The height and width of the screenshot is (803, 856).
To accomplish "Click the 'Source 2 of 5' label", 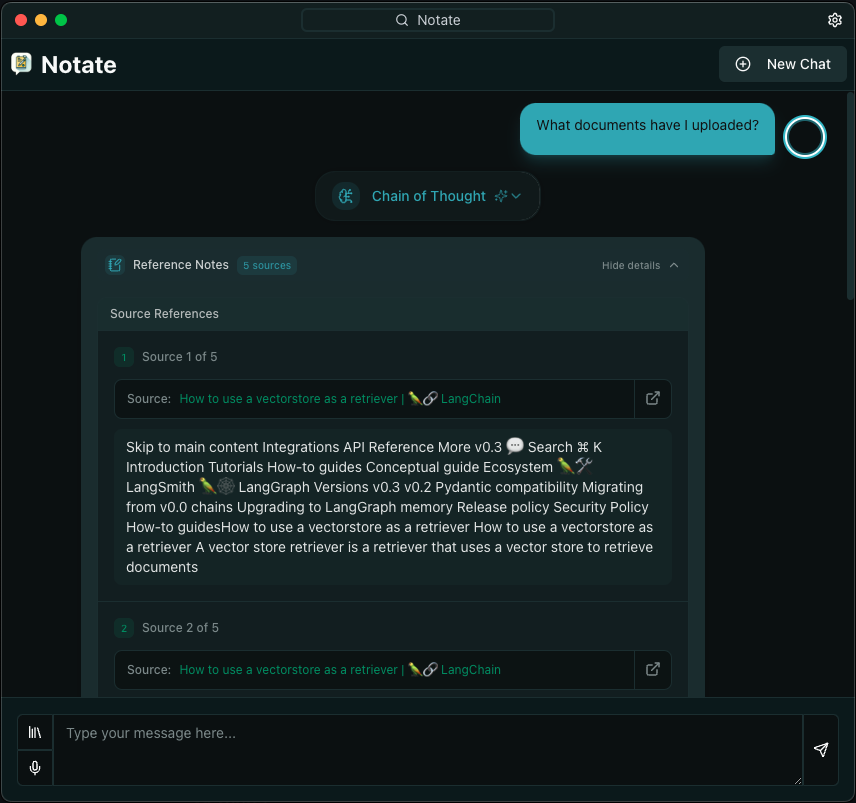I will [180, 627].
